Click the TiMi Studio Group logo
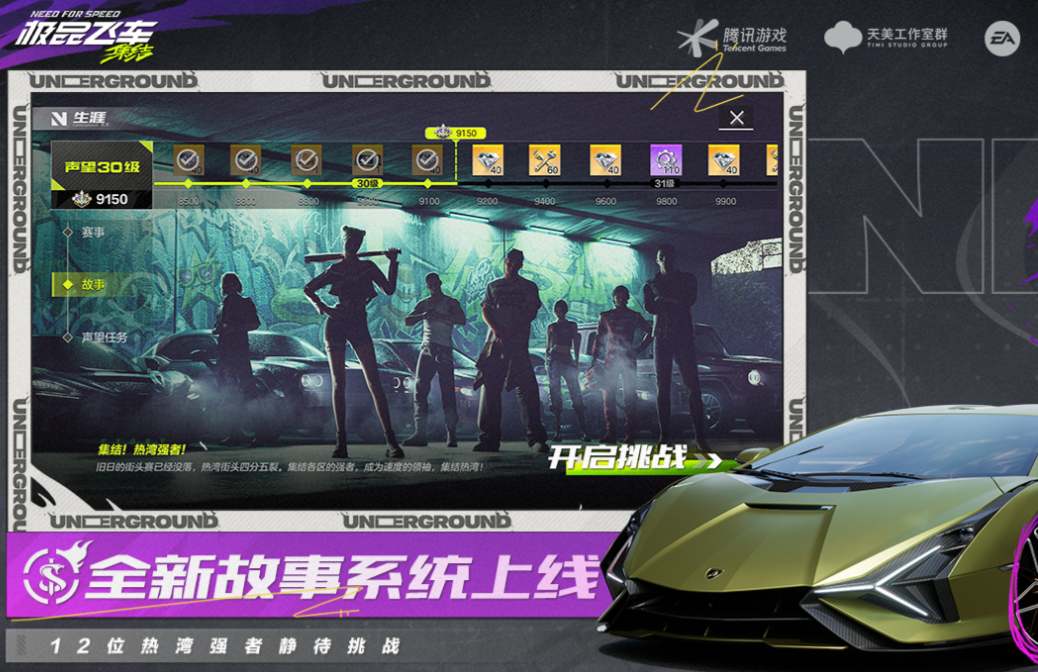The width and height of the screenshot is (1038, 672). pos(885,38)
